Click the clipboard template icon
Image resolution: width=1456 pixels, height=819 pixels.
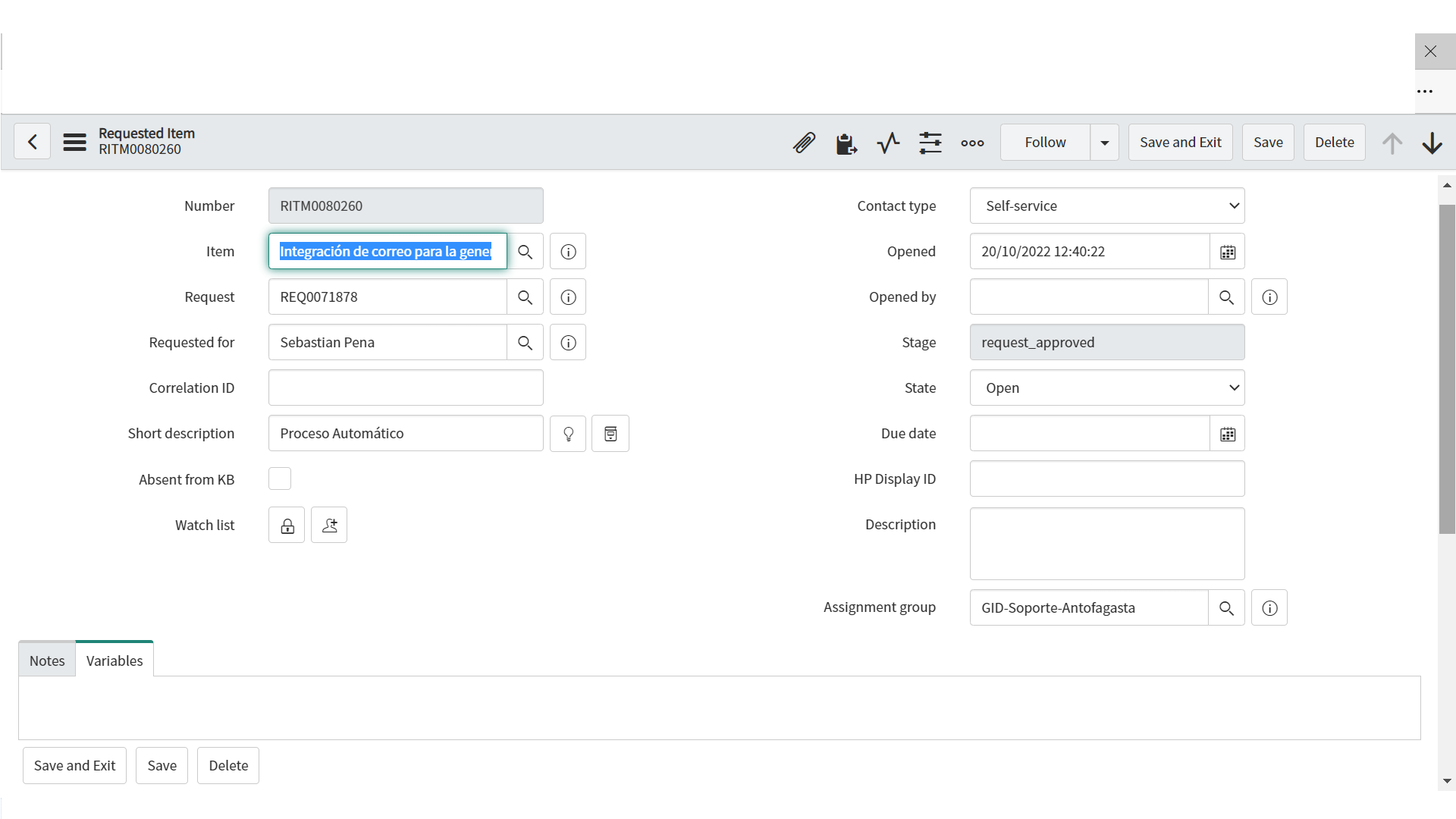(x=846, y=143)
